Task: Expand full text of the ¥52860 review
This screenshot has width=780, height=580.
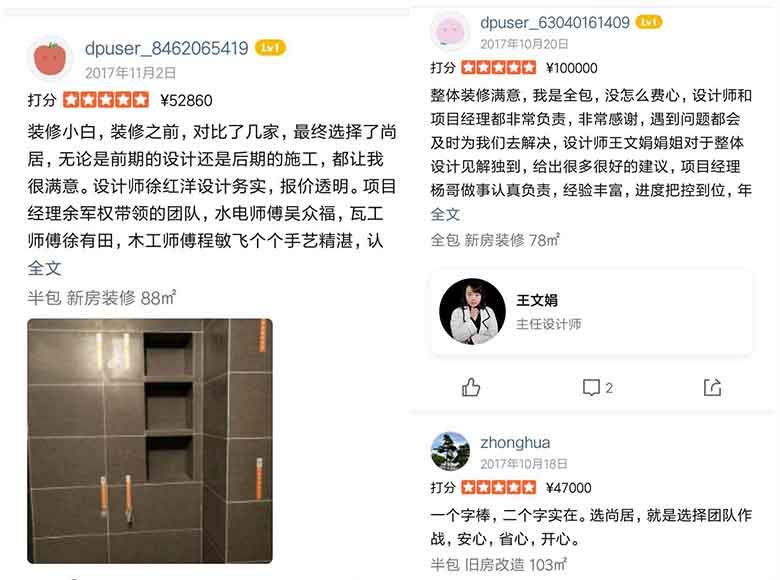Action: pyautogui.click(x=44, y=269)
